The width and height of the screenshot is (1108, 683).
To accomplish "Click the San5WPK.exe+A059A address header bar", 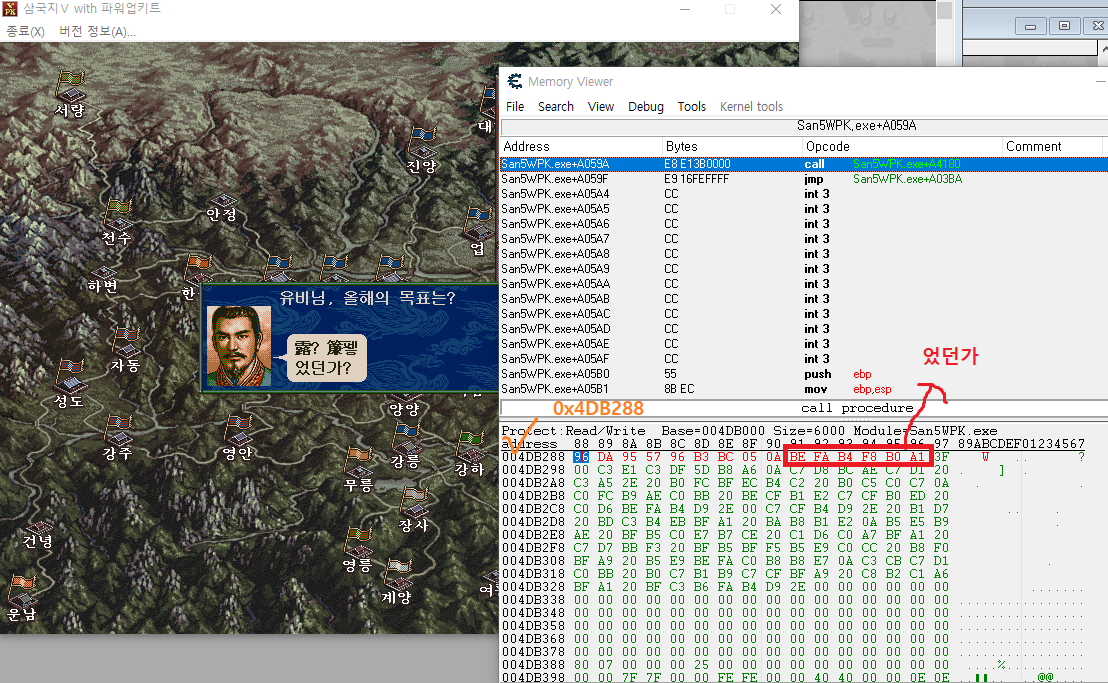I will point(804,126).
